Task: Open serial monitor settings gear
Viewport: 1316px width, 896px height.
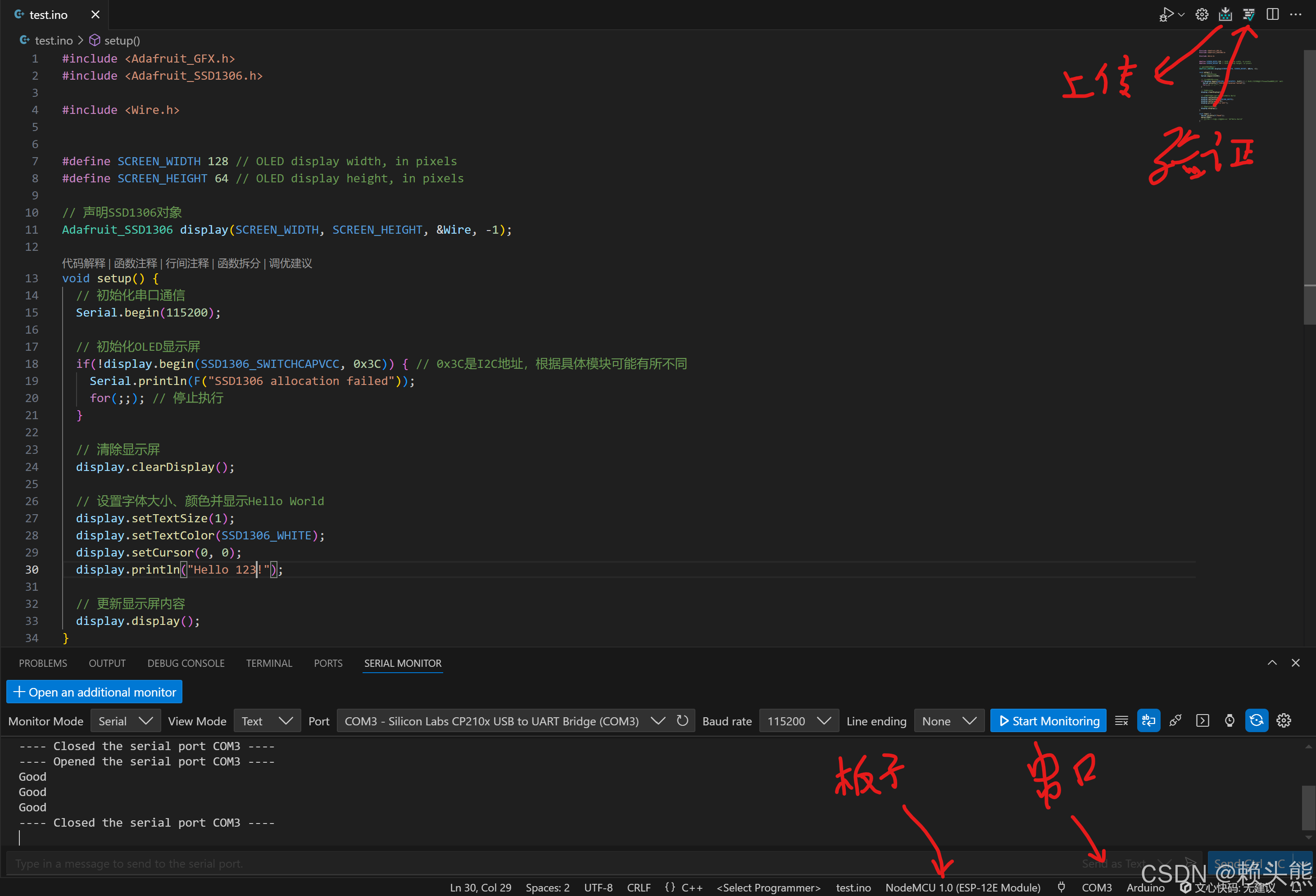Action: pos(1284,720)
